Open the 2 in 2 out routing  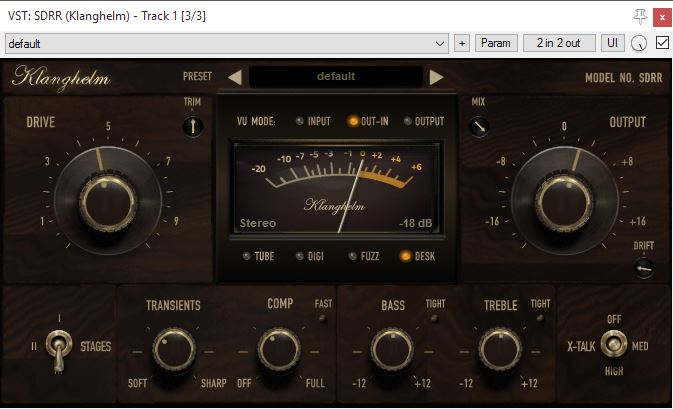(x=559, y=43)
